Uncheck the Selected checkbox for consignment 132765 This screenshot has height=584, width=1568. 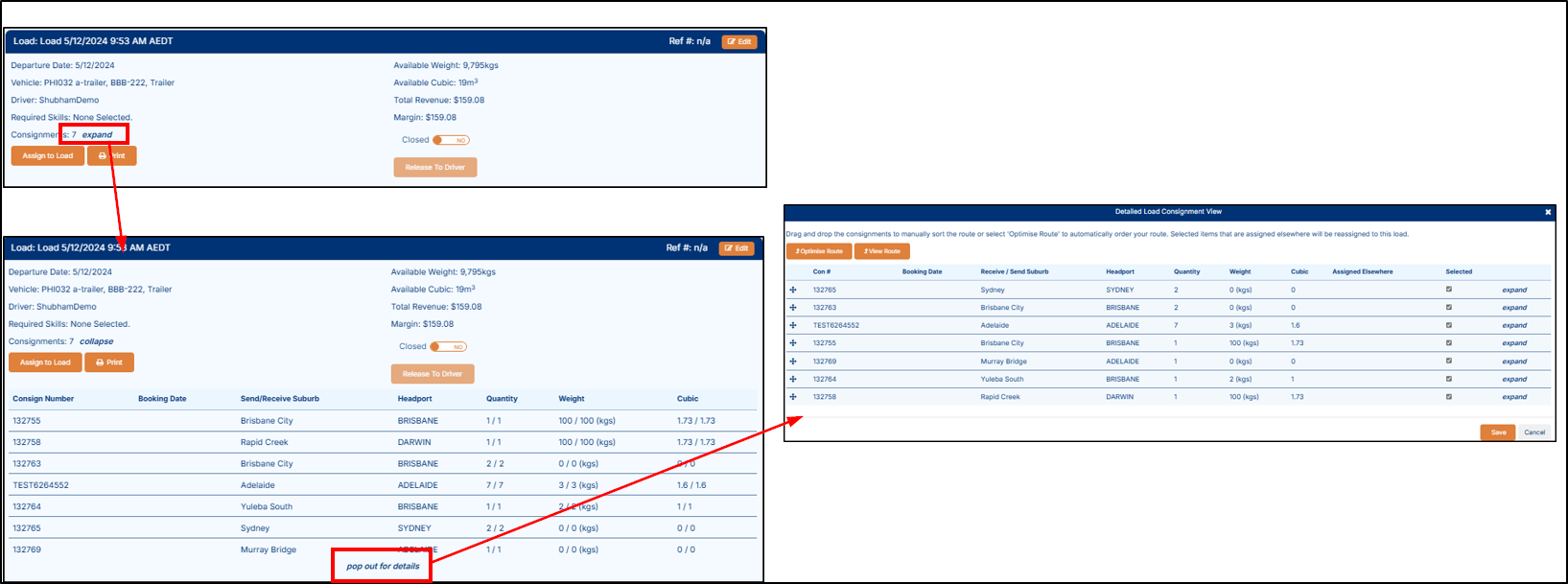coord(1448,290)
